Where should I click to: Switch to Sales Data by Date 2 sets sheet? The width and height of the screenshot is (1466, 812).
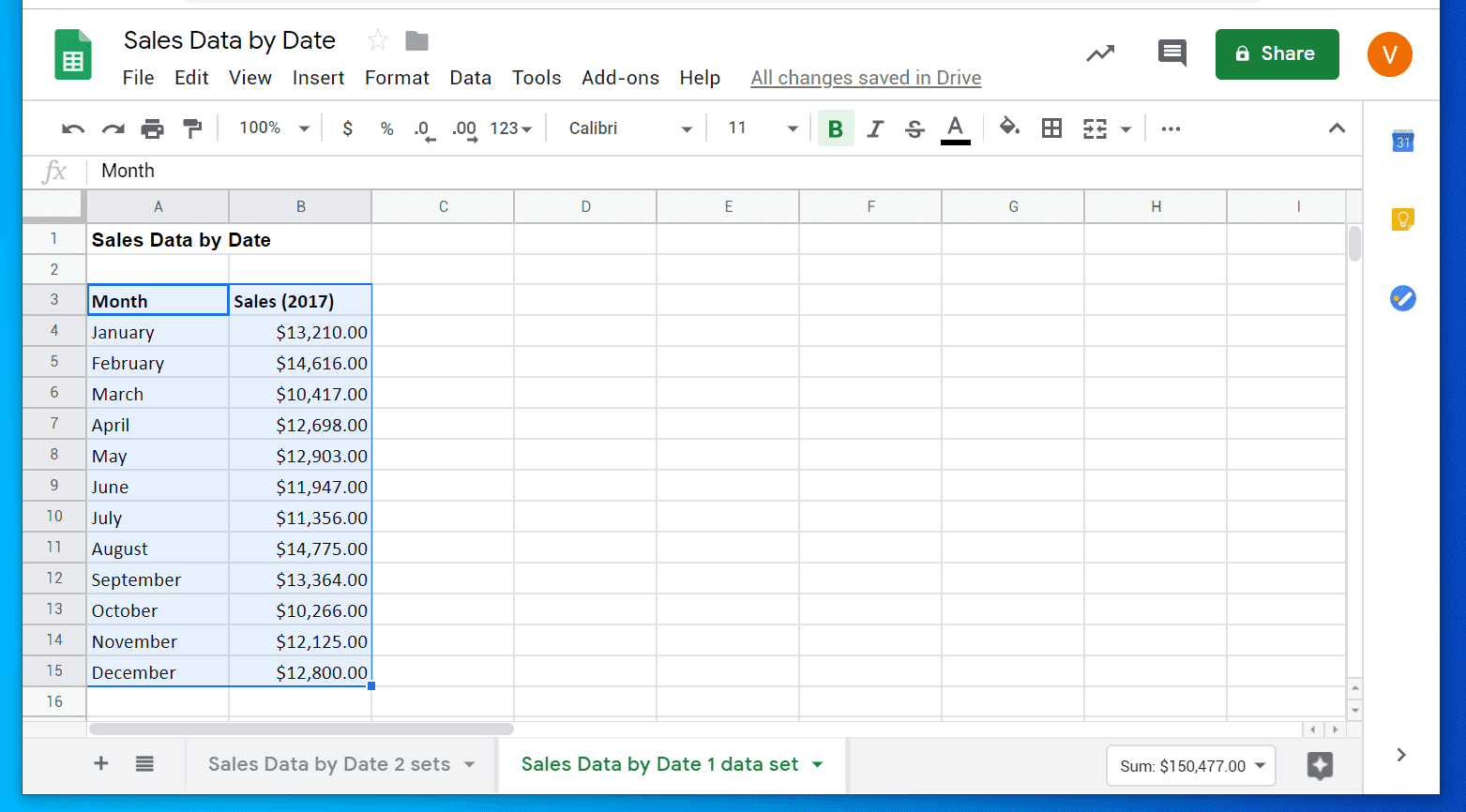[330, 764]
